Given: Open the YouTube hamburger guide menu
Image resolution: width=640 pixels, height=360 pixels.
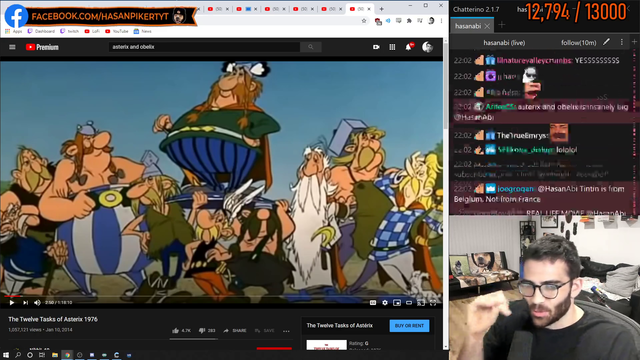Looking at the screenshot, I should point(12,47).
